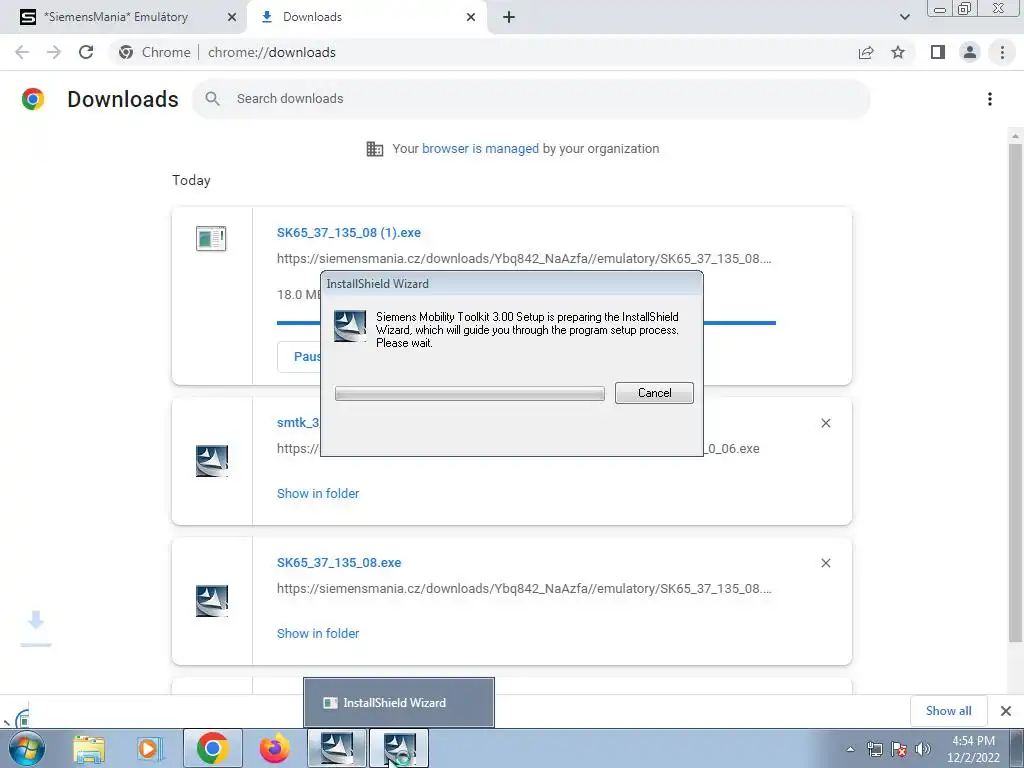Launch the media player from the taskbar
This screenshot has height=768, width=1024.
(x=150, y=749)
